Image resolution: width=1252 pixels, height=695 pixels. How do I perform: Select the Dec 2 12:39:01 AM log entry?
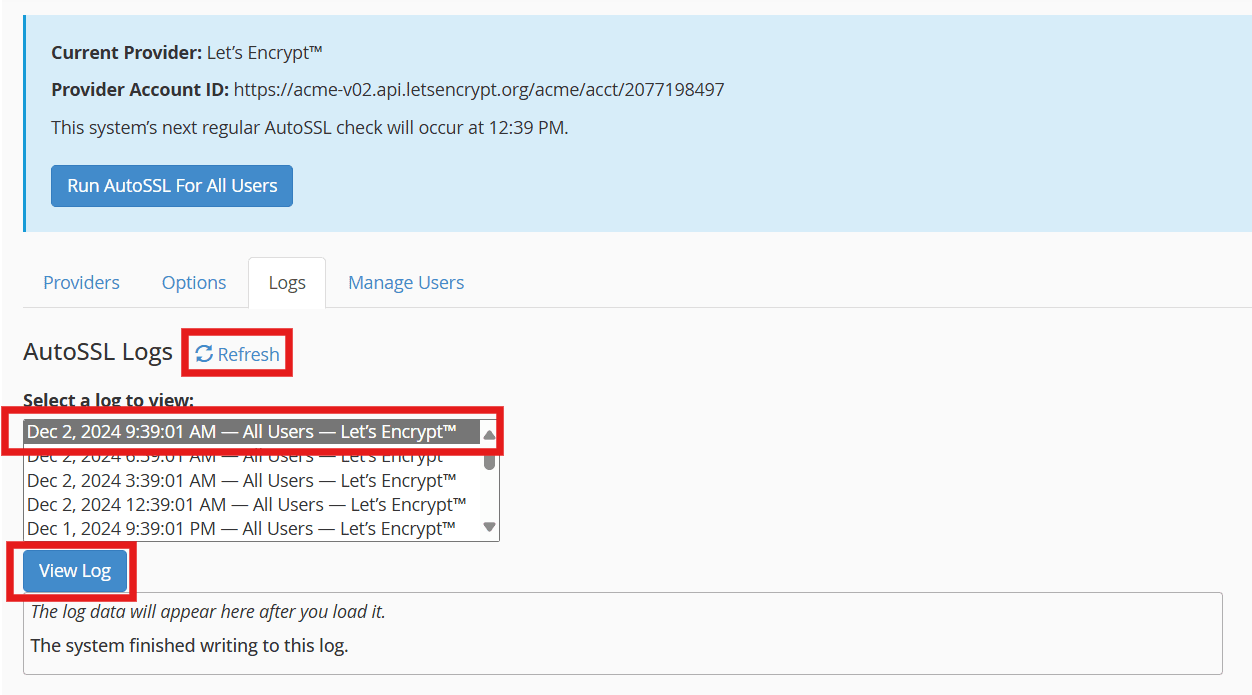point(246,505)
